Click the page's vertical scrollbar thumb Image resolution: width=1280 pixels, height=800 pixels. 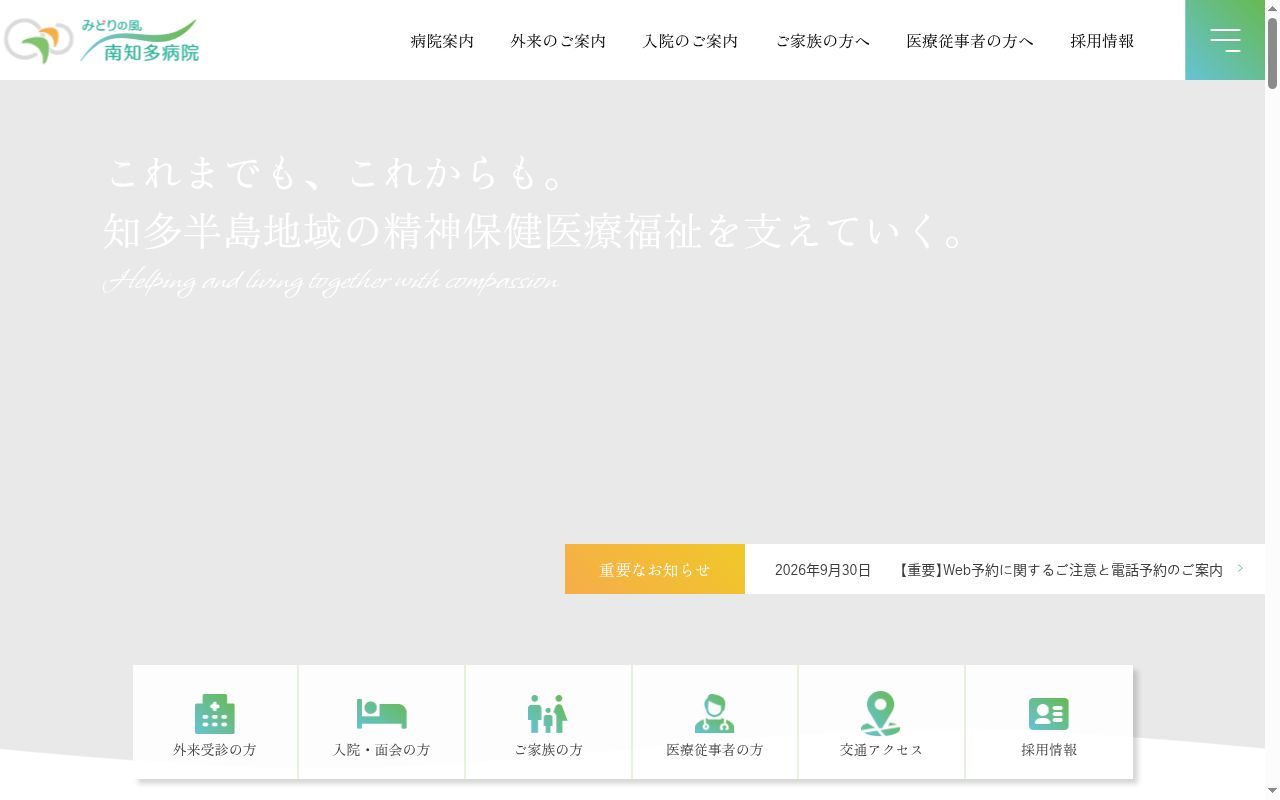[1272, 53]
